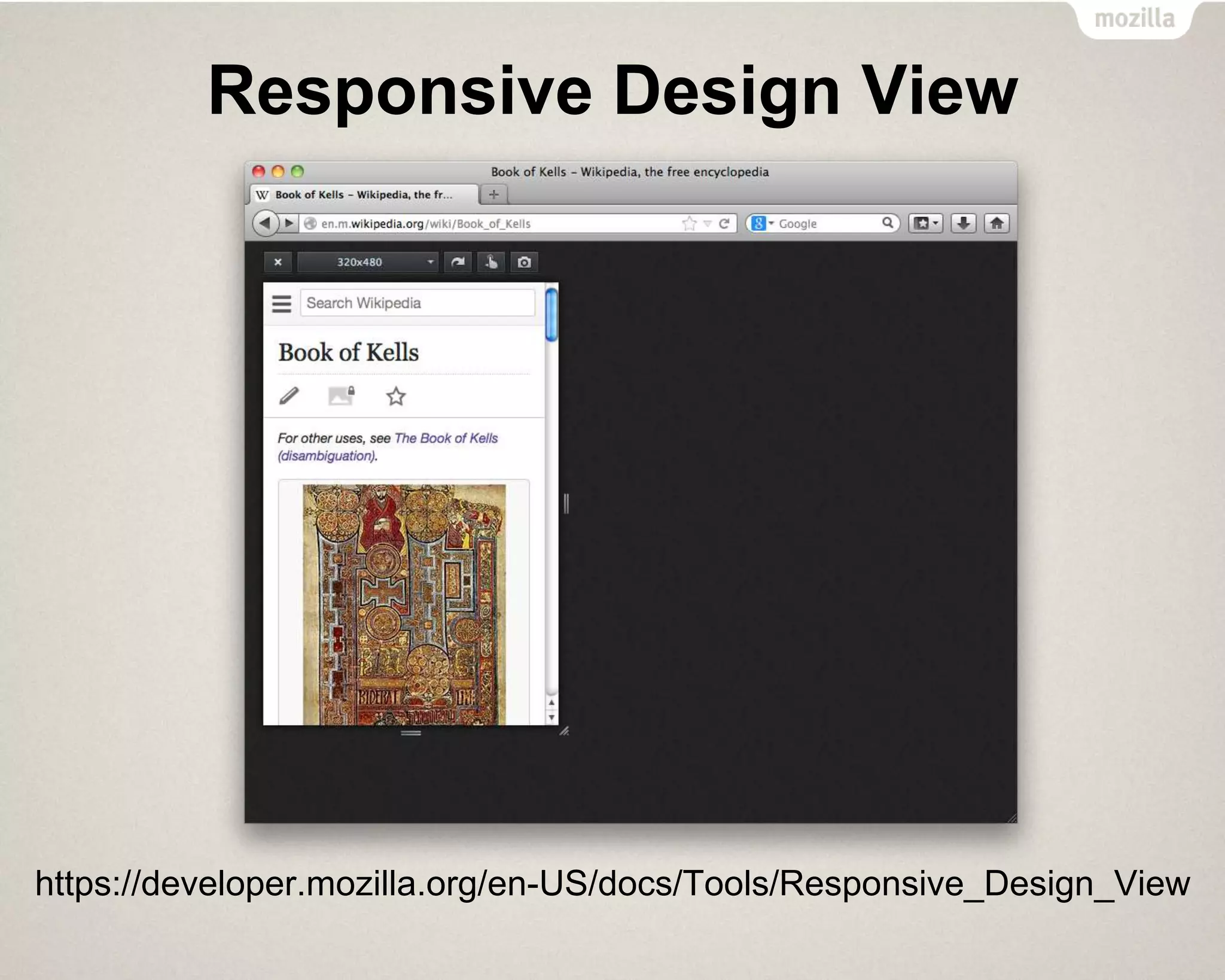Click the browser Back arrow button
The image size is (1225, 980).
[x=265, y=223]
